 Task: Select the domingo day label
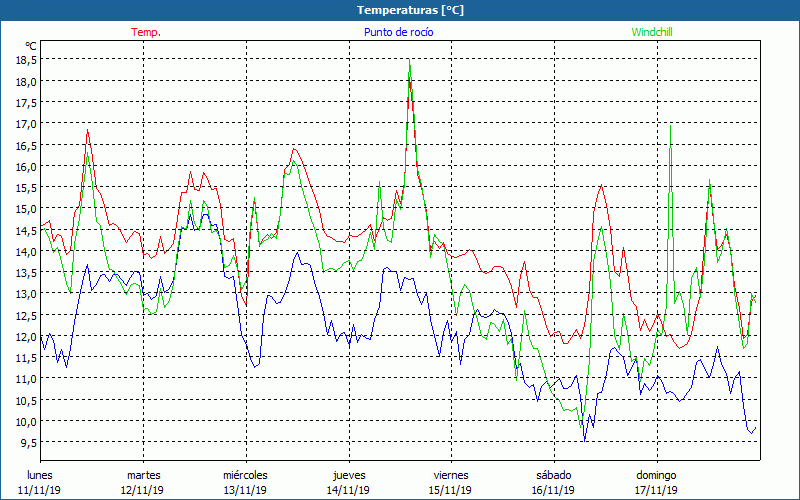pyautogui.click(x=656, y=475)
